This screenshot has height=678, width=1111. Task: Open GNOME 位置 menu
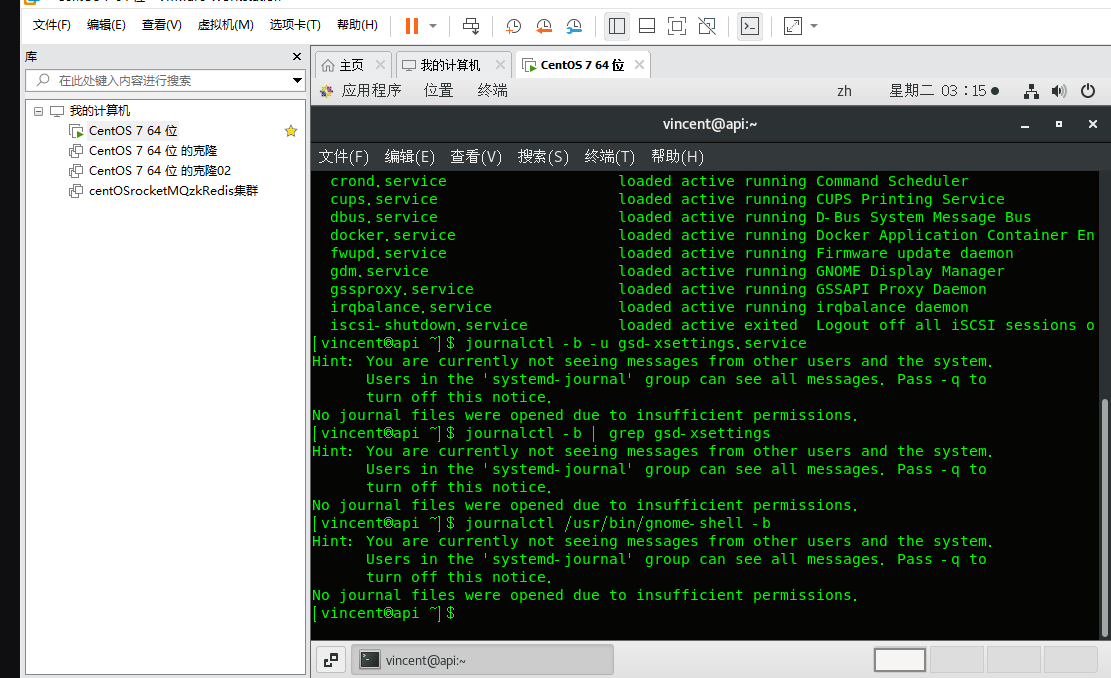click(438, 91)
